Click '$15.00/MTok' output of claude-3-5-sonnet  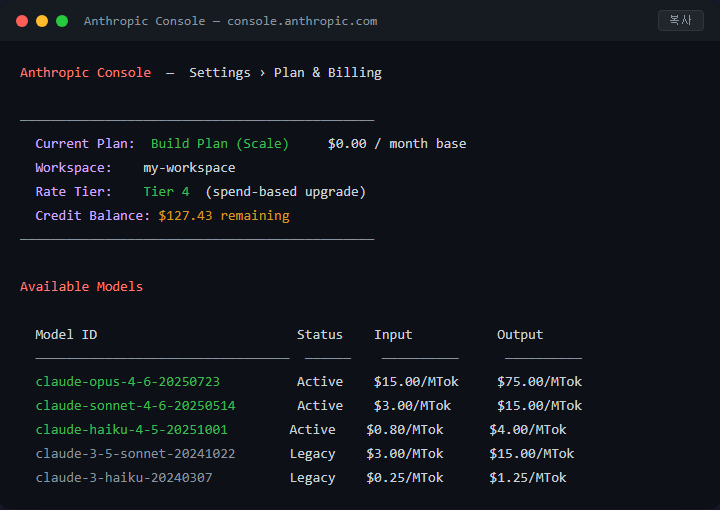click(531, 454)
